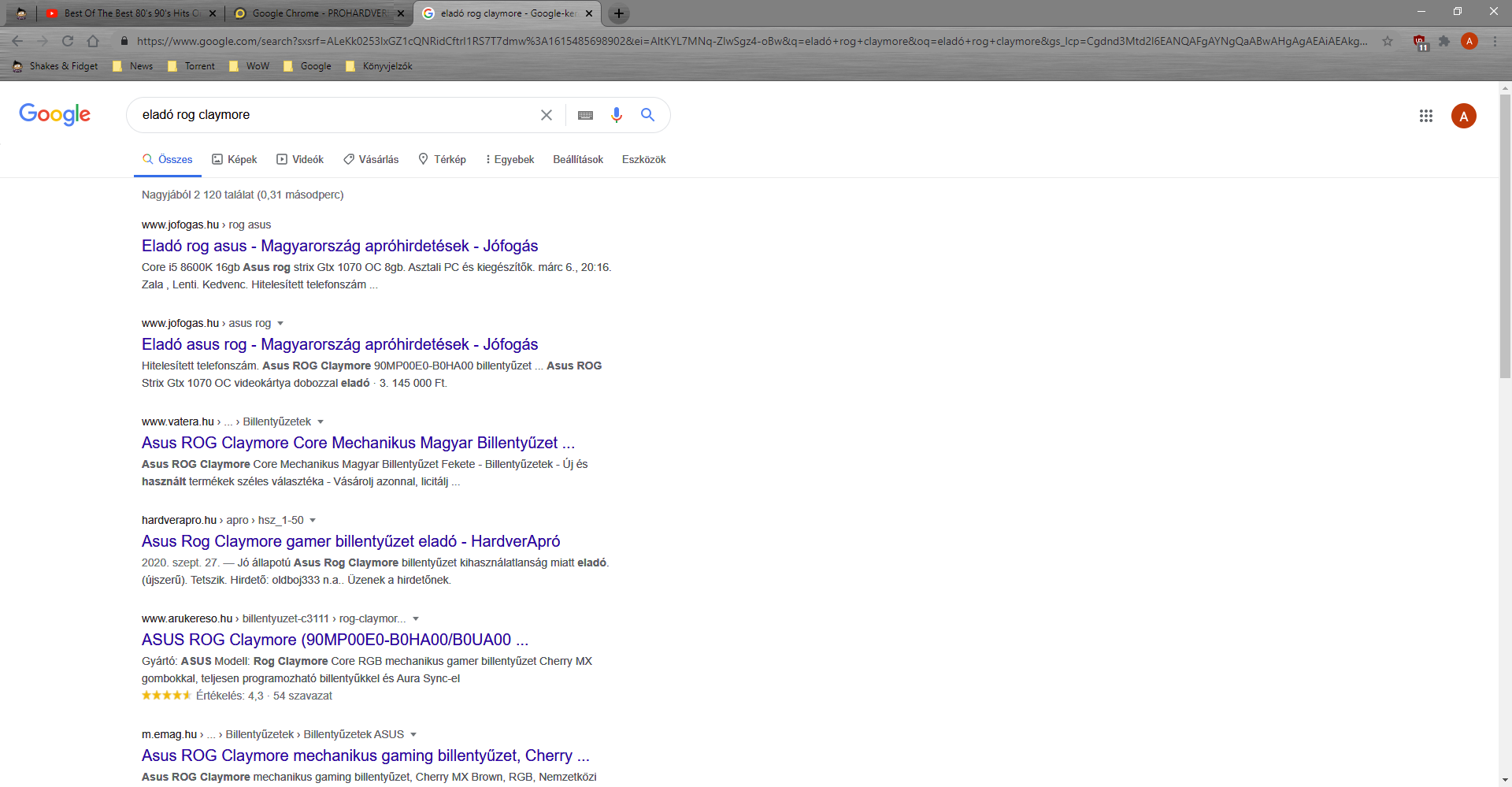Switch to the pinned first tab
The image size is (1512, 787).
(x=21, y=13)
